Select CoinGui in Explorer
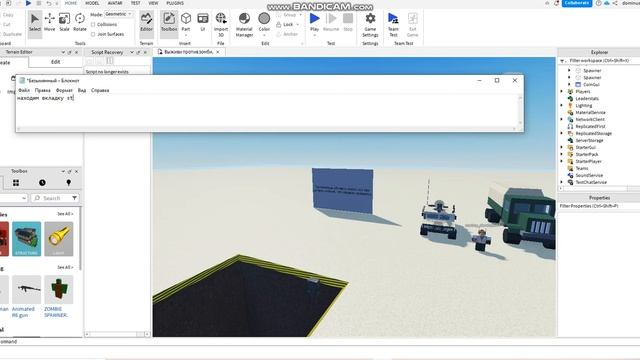 591,84
